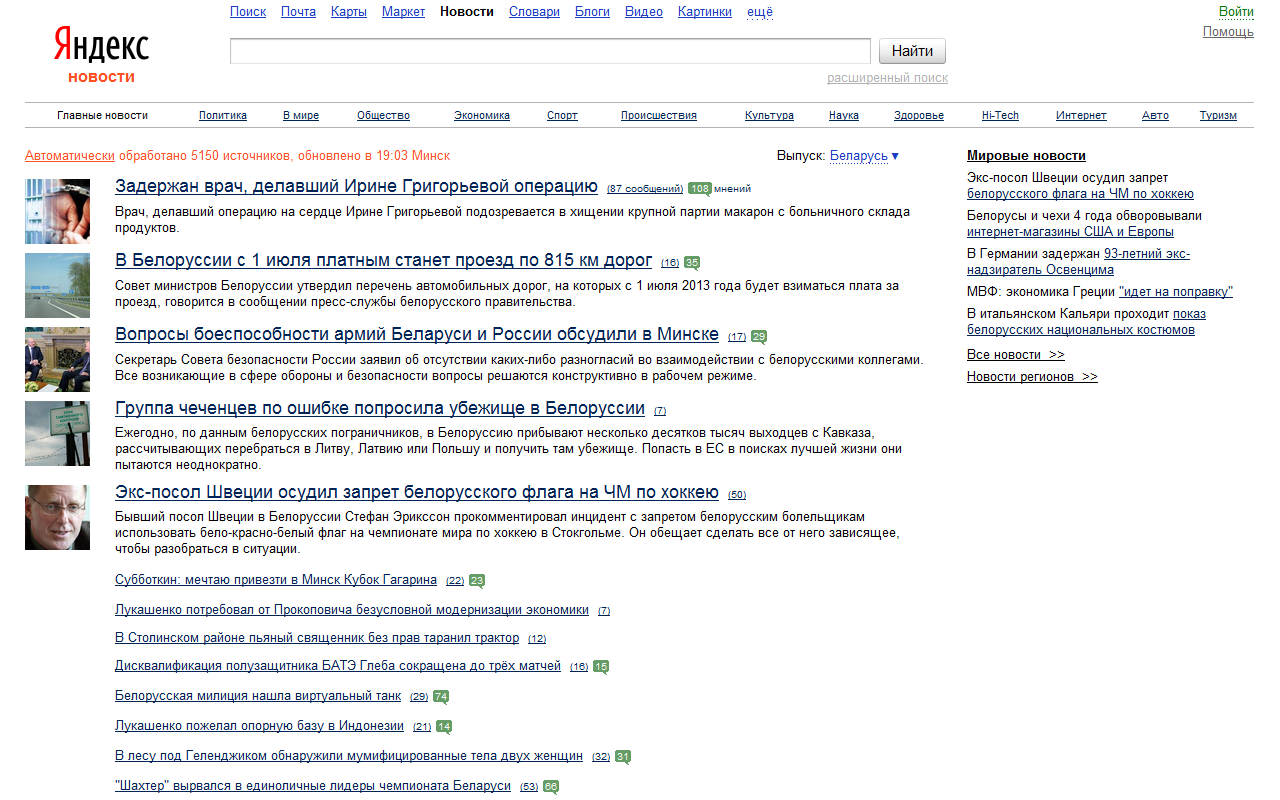This screenshot has width=1280, height=800.
Task: Open the thumbnail of handcuffed hands
Action: pyautogui.click(x=57, y=211)
